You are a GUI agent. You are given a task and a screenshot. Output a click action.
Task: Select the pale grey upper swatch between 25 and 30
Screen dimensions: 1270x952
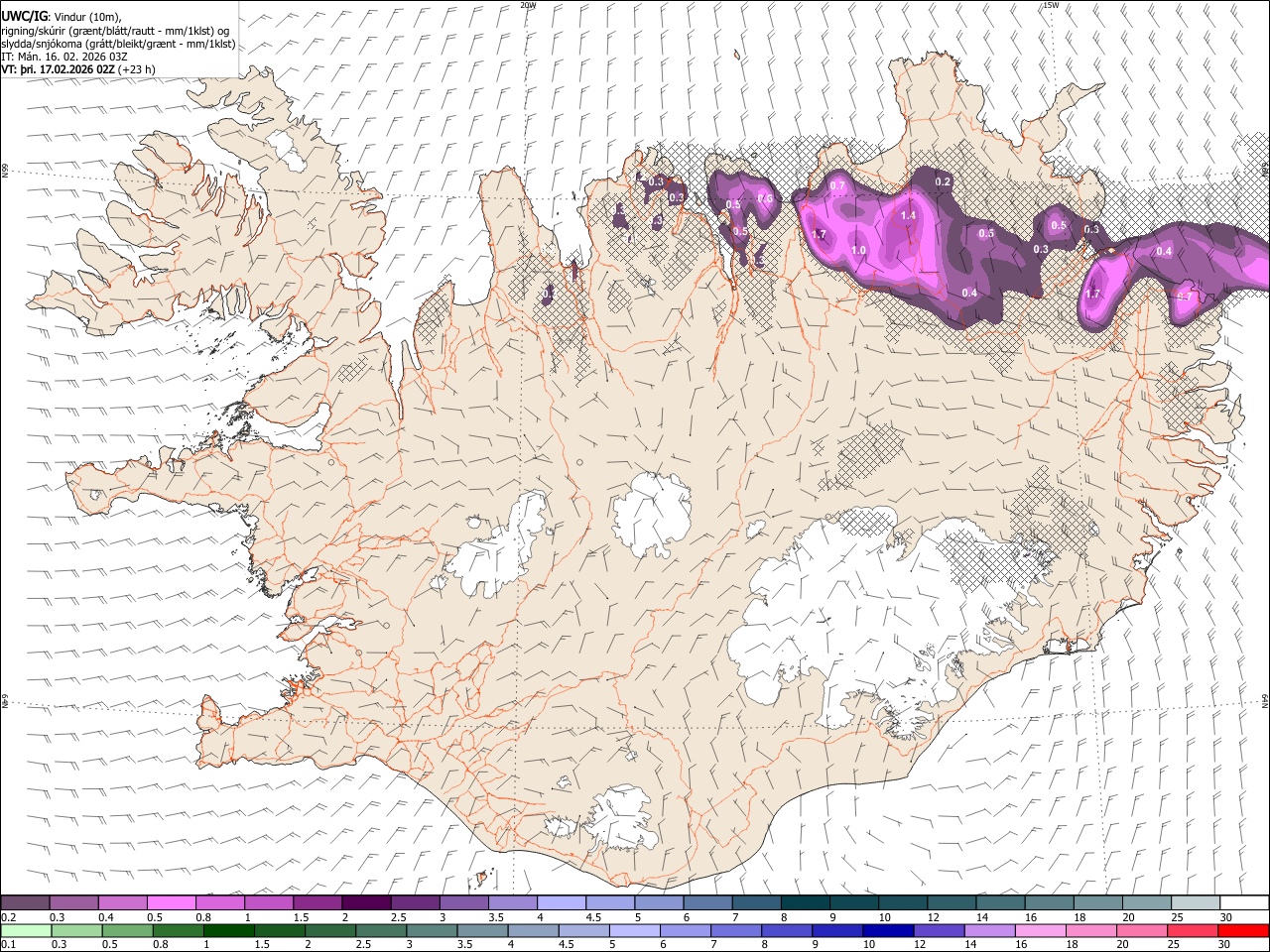click(x=1194, y=902)
